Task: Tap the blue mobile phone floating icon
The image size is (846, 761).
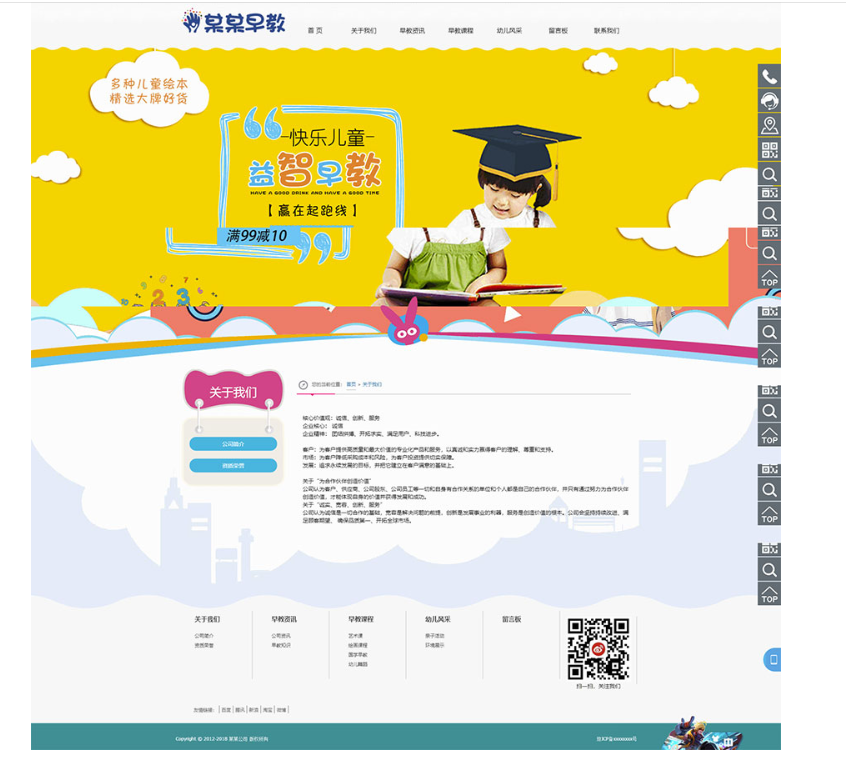Action: pyautogui.click(x=772, y=660)
